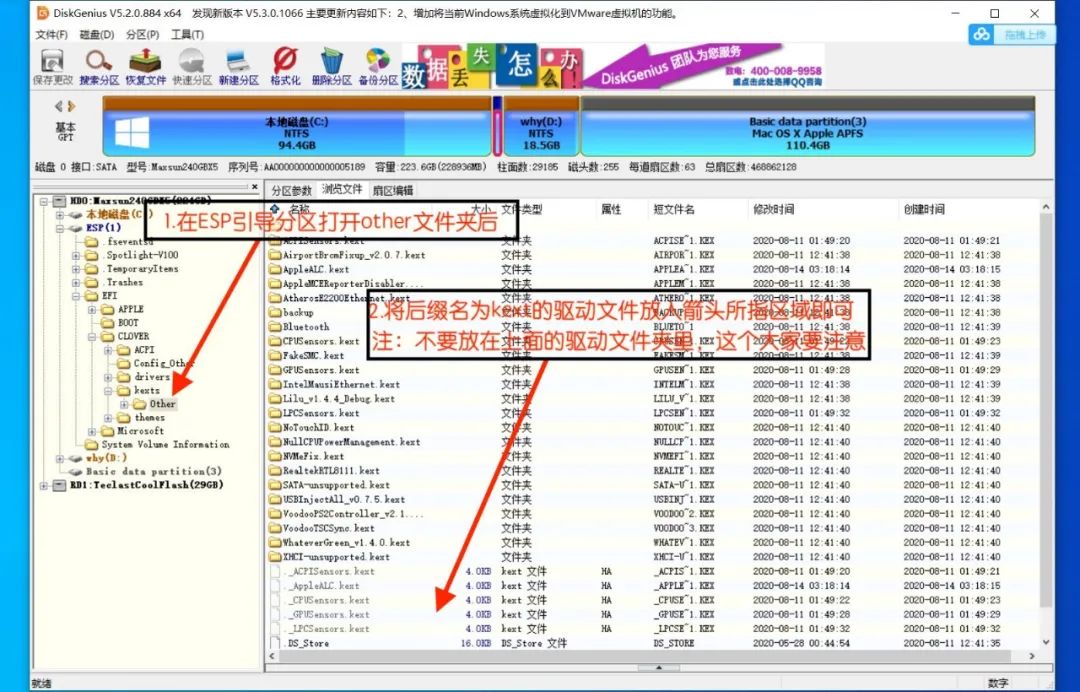Select the BOOT folder in the tree
The width and height of the screenshot is (1080, 692).
[x=128, y=323]
